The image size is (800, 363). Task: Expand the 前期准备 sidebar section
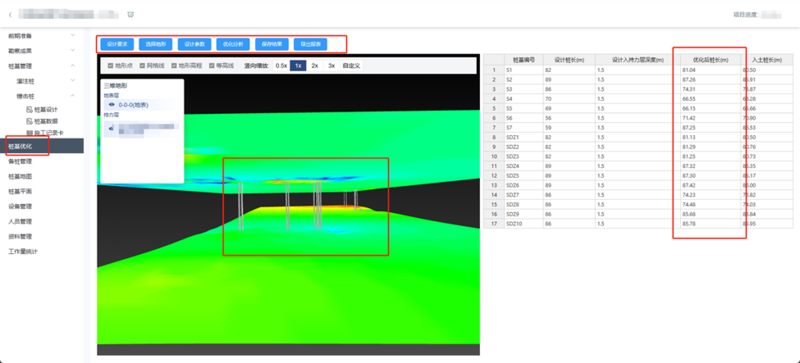[x=42, y=36]
